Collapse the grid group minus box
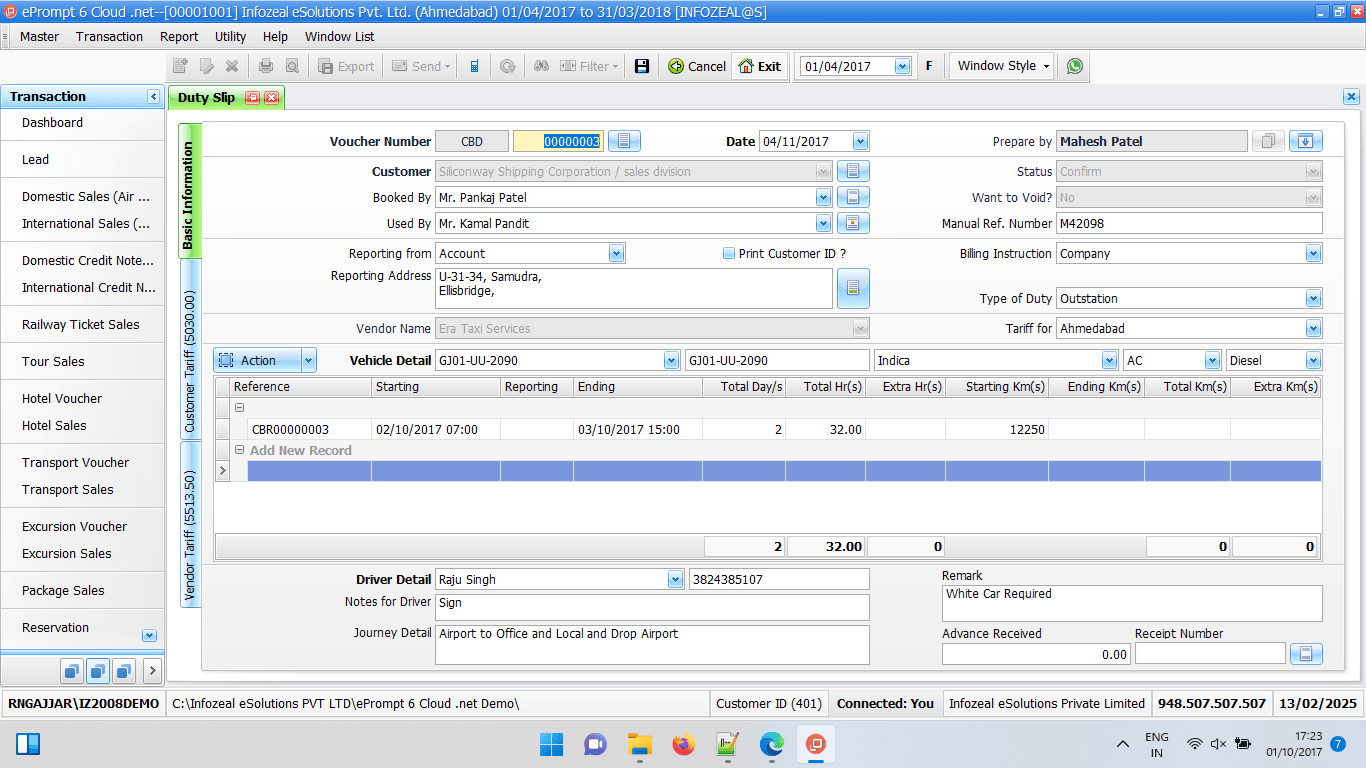 tap(239, 408)
